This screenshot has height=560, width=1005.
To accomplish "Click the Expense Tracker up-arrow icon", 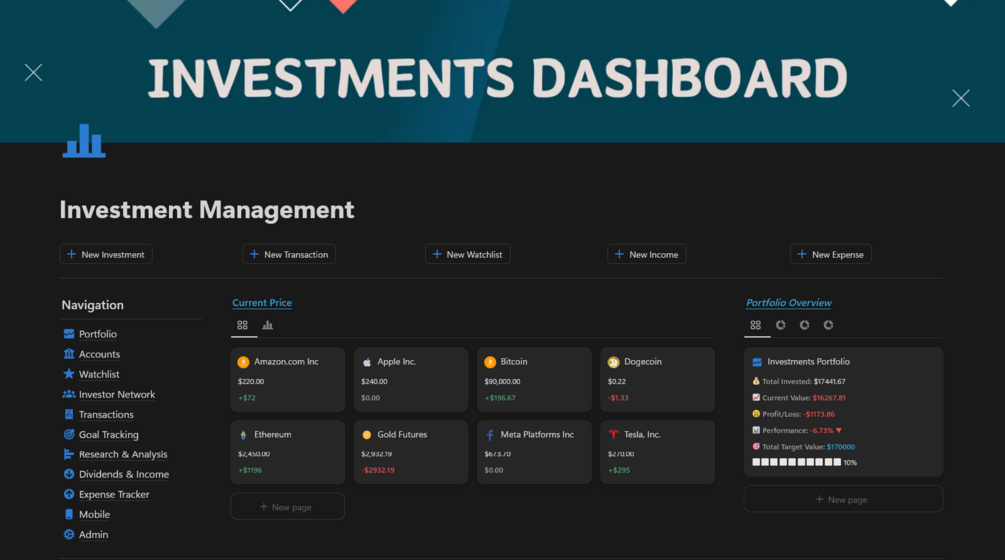I will [x=69, y=494].
